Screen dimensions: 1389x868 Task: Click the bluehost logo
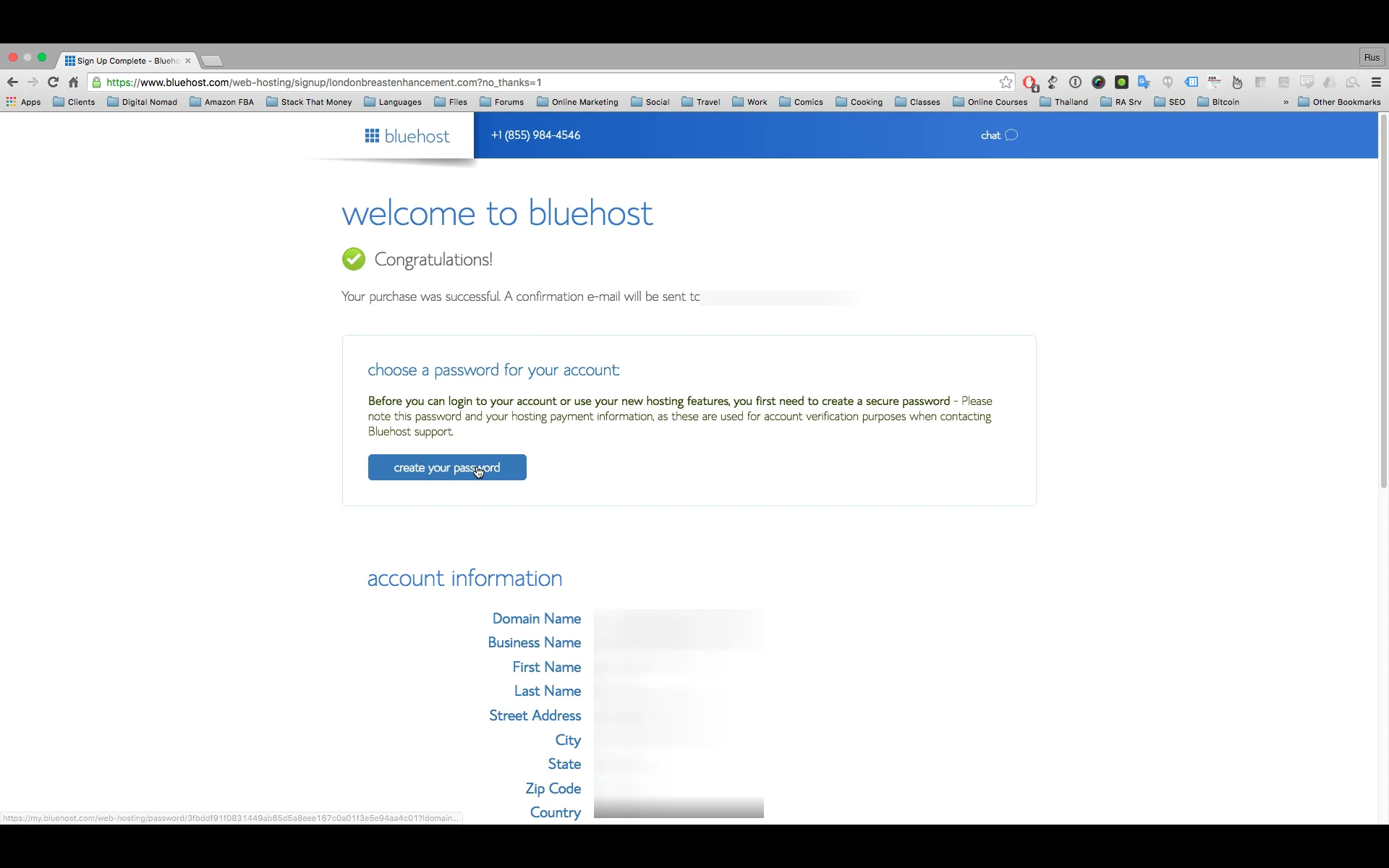pyautogui.click(x=407, y=136)
